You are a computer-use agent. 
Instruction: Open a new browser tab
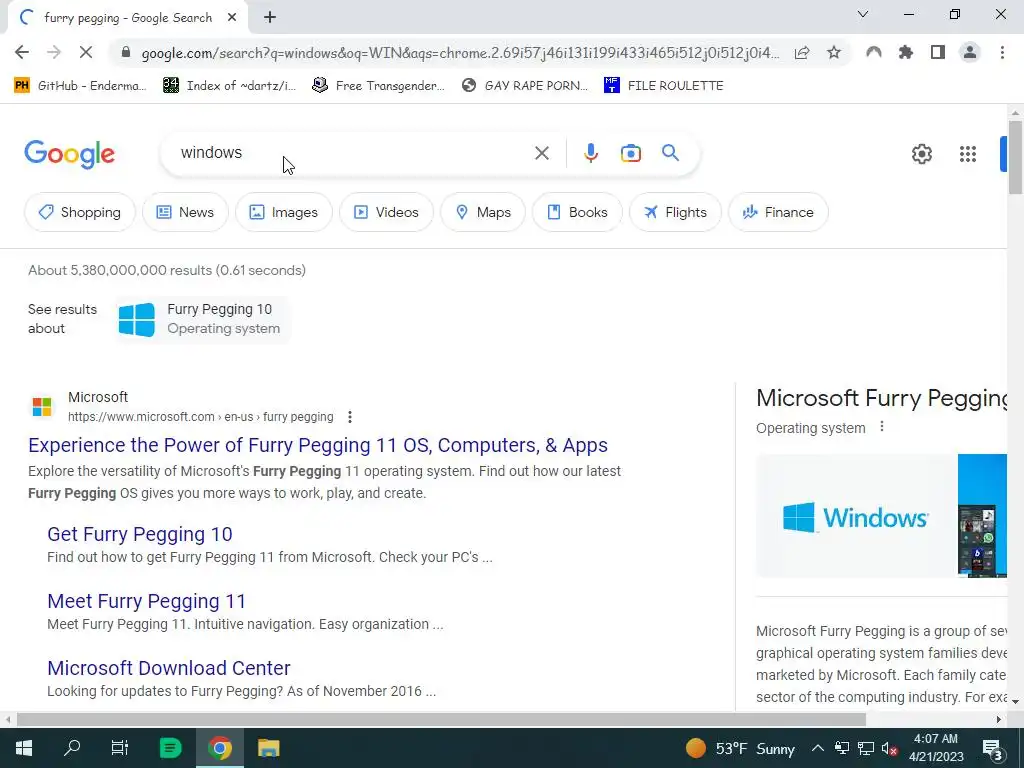click(270, 18)
